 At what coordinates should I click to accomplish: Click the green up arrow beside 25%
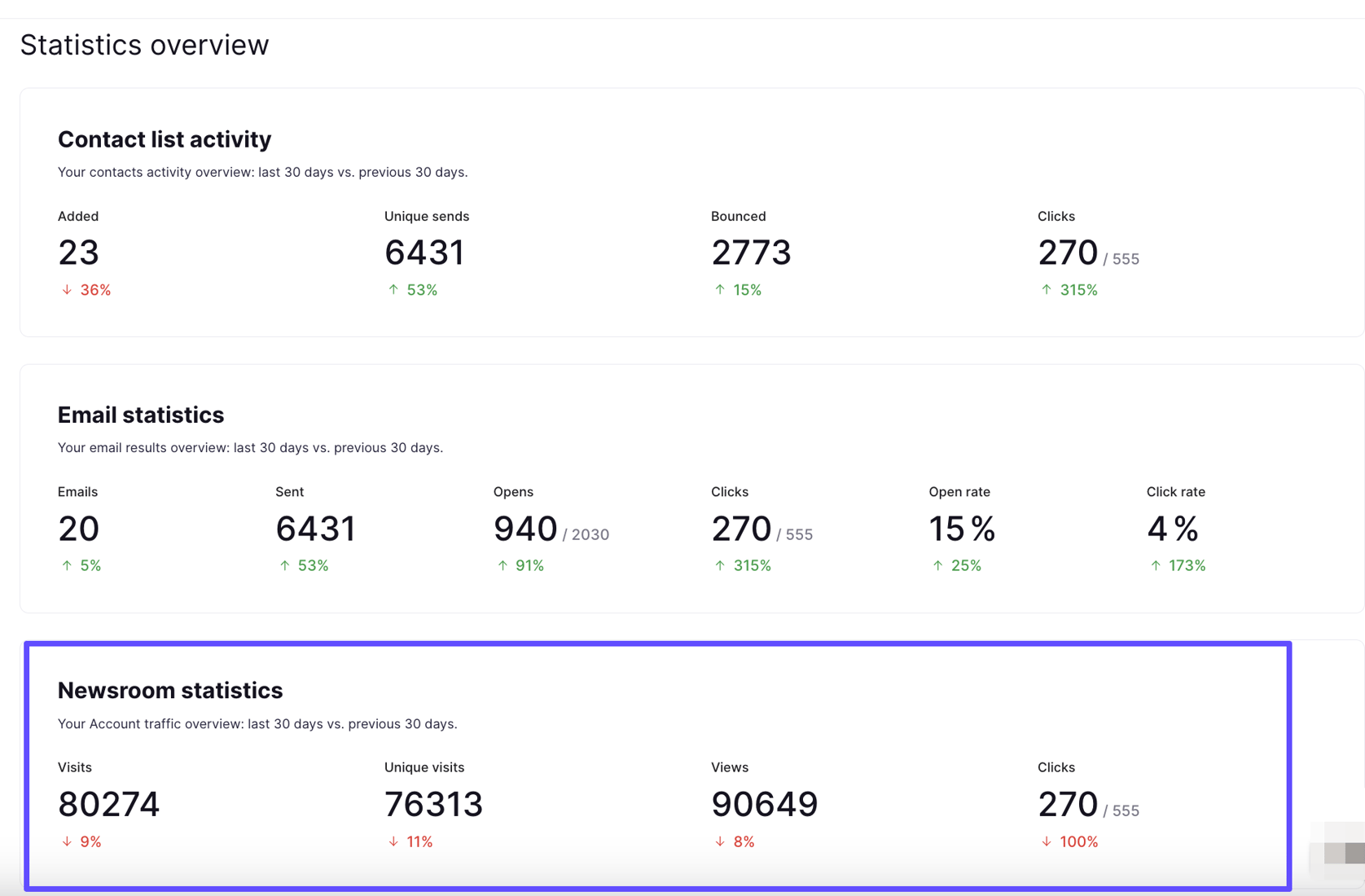(937, 565)
